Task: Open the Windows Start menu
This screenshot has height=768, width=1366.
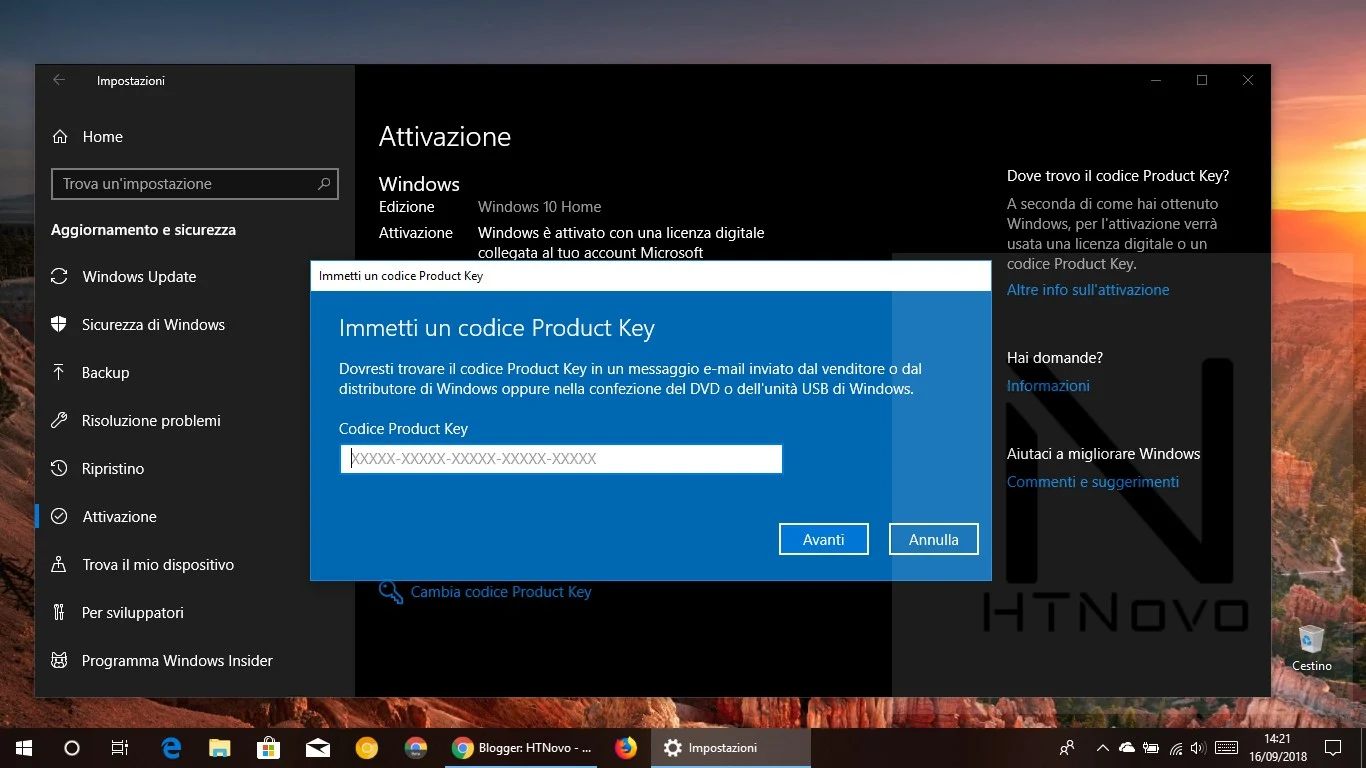Action: (x=24, y=748)
